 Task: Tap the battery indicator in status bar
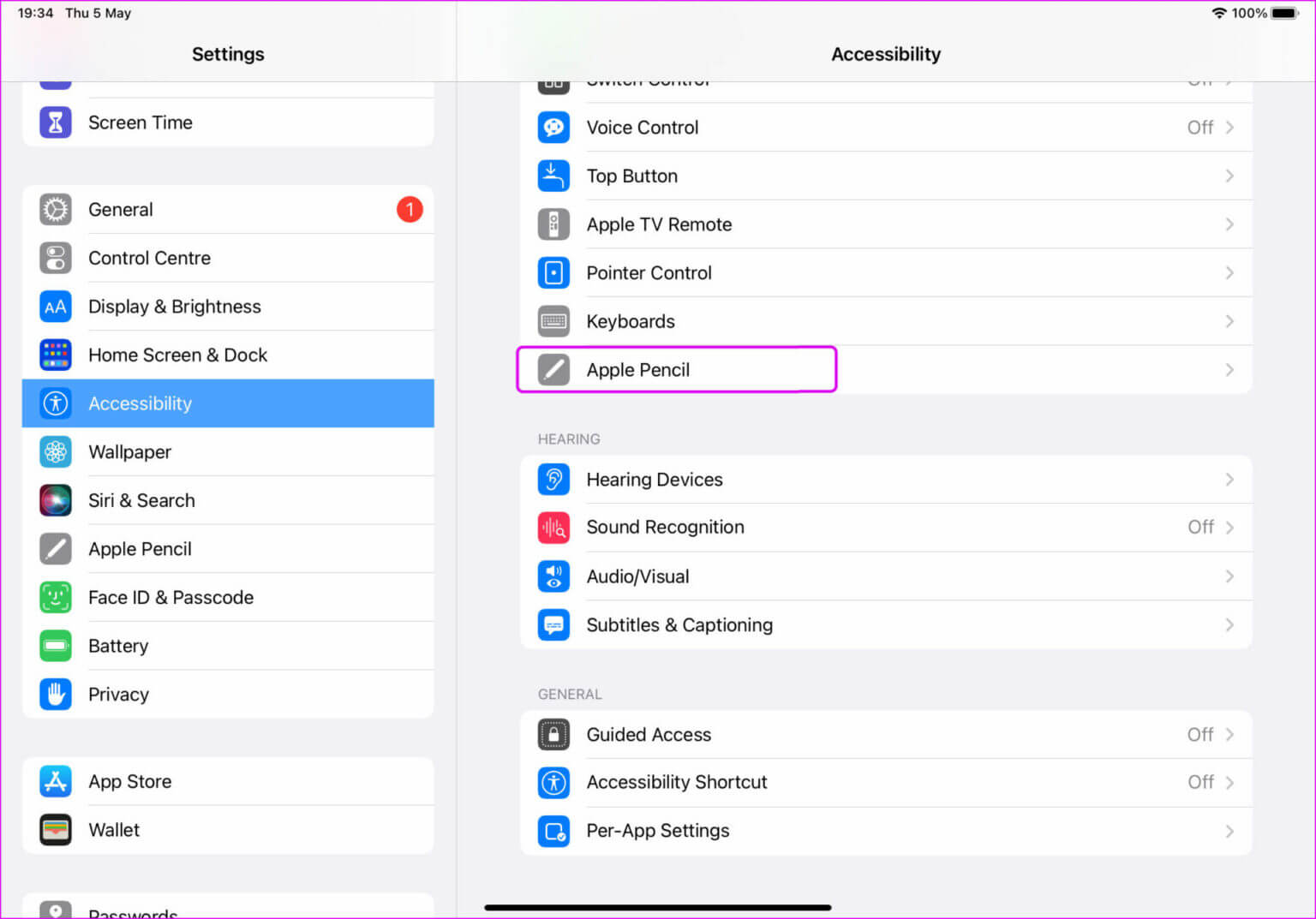tap(1286, 13)
